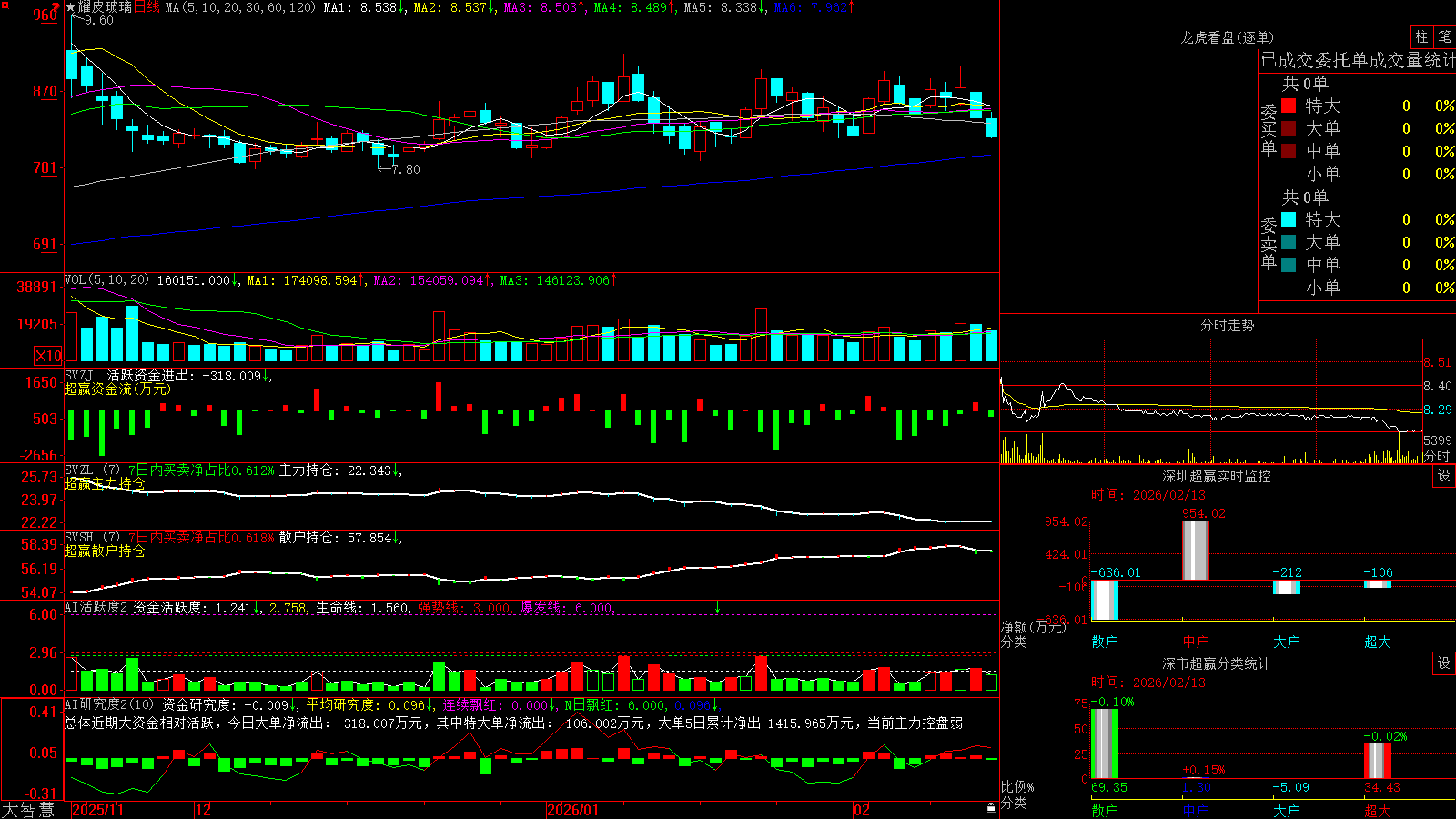Click the red 特大 buy order swatch
The height and width of the screenshot is (819, 1456).
click(x=1289, y=106)
